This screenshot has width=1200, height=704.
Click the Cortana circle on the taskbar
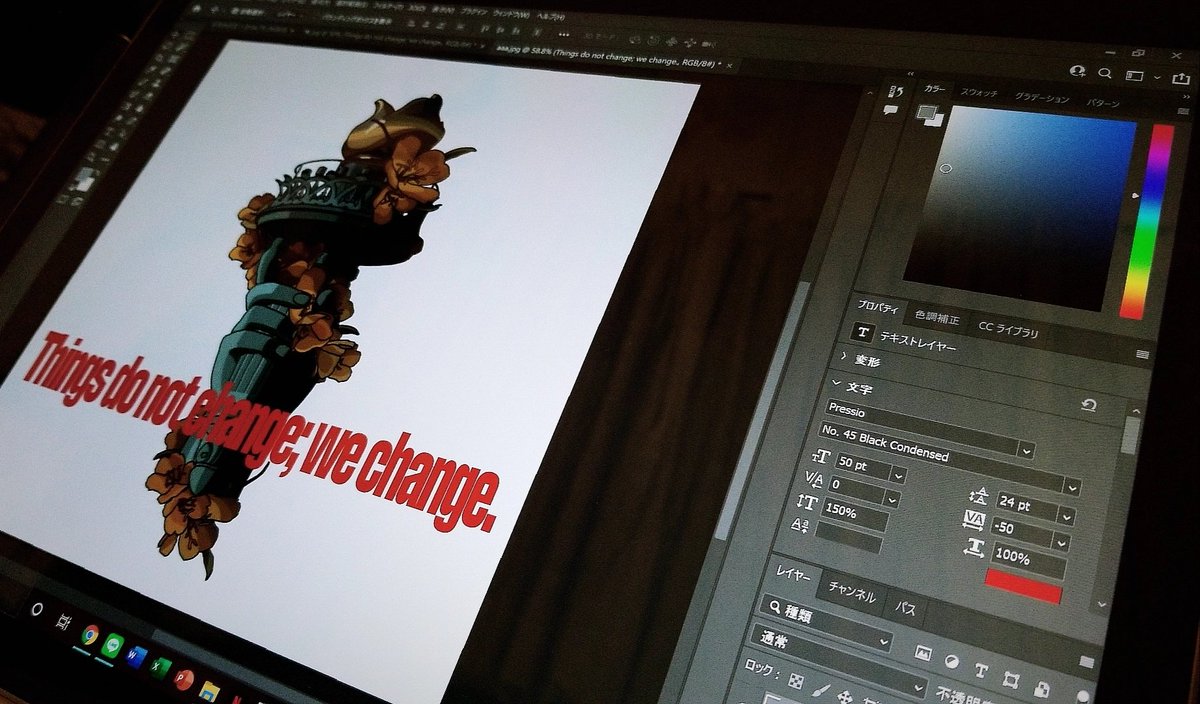(37, 608)
